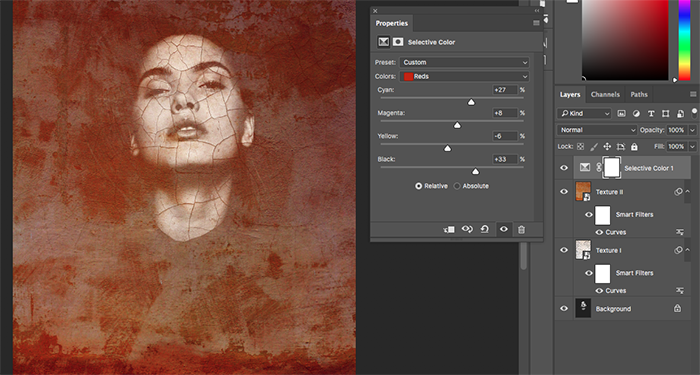Hide the Selective Color 1 layer

(564, 168)
